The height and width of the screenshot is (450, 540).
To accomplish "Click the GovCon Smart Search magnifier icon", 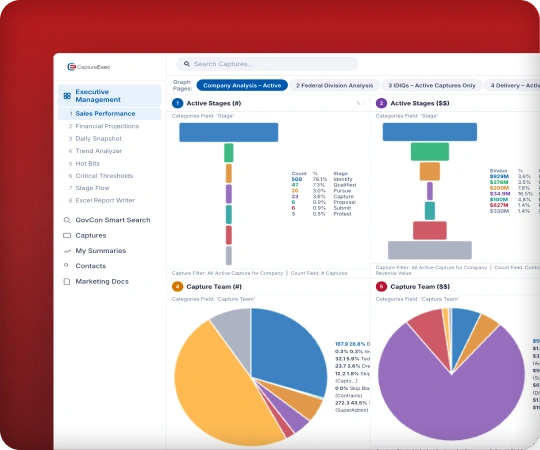I will [67, 220].
